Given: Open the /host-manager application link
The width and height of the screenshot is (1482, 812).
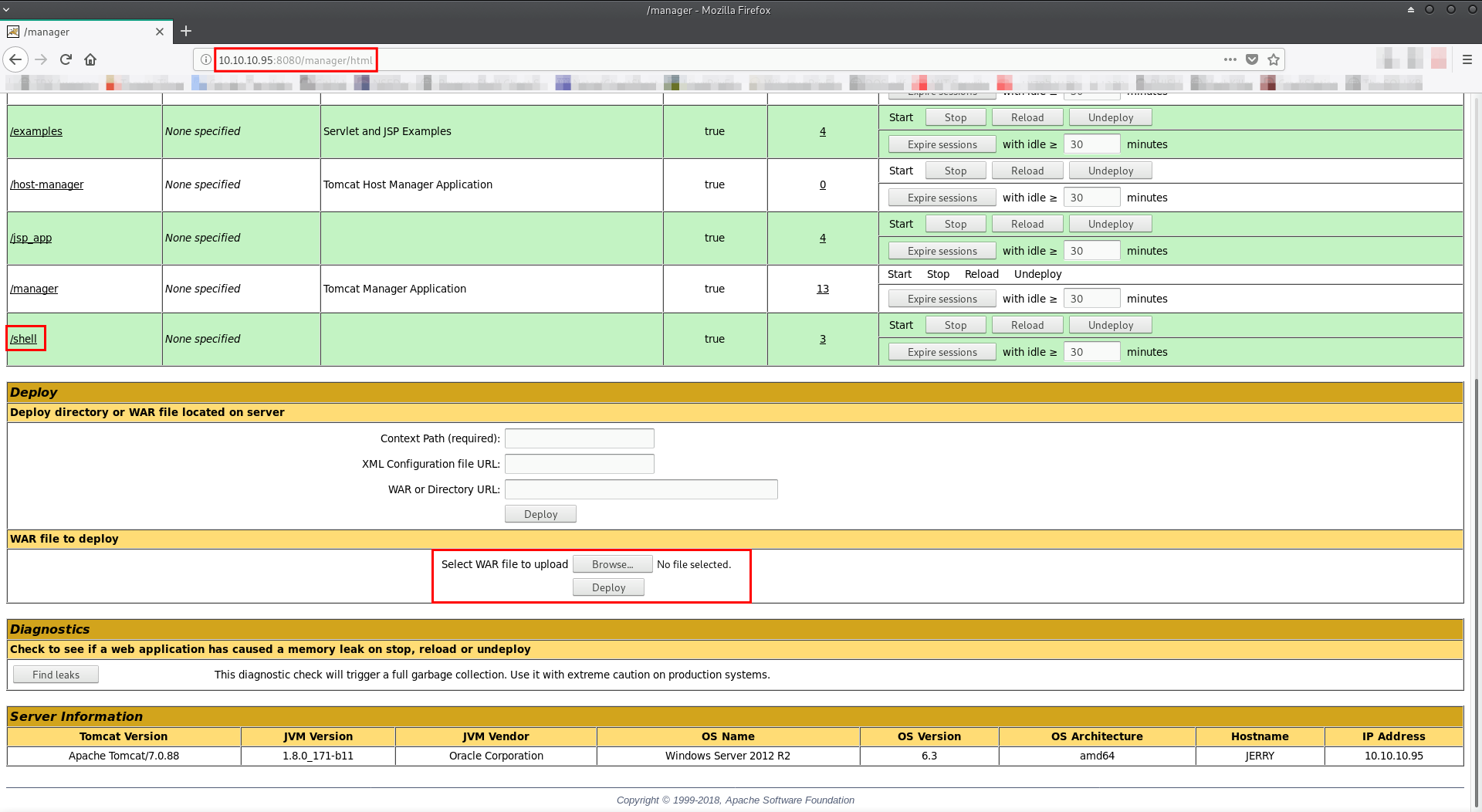Looking at the screenshot, I should [46, 184].
